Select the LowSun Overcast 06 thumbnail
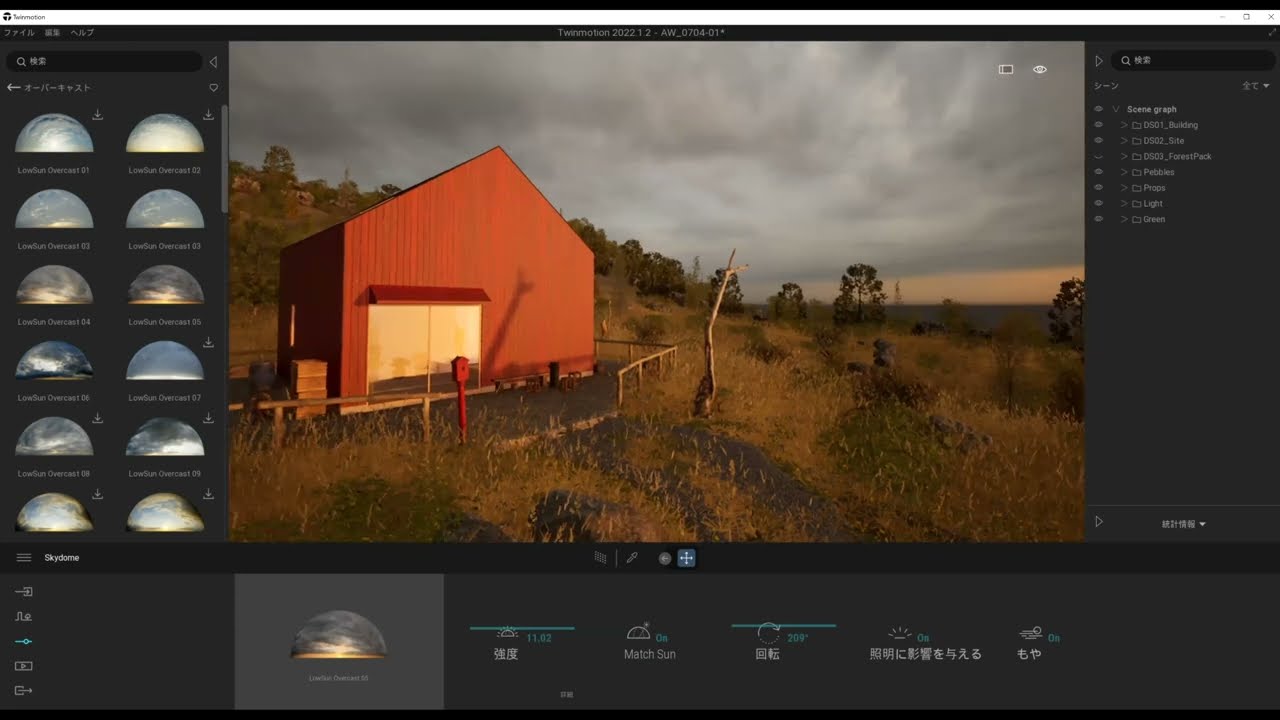Viewport: 1280px width, 720px height. pyautogui.click(x=54, y=361)
